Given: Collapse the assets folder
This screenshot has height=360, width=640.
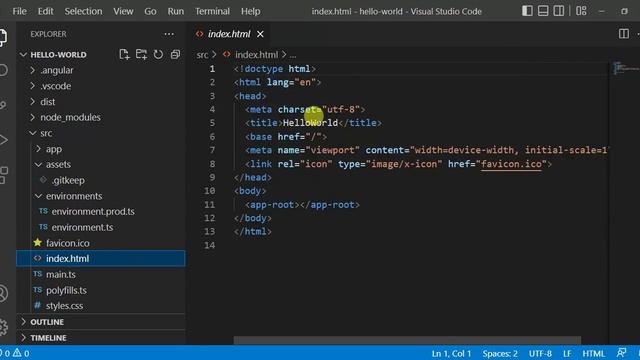Looking at the screenshot, I should tap(38, 164).
